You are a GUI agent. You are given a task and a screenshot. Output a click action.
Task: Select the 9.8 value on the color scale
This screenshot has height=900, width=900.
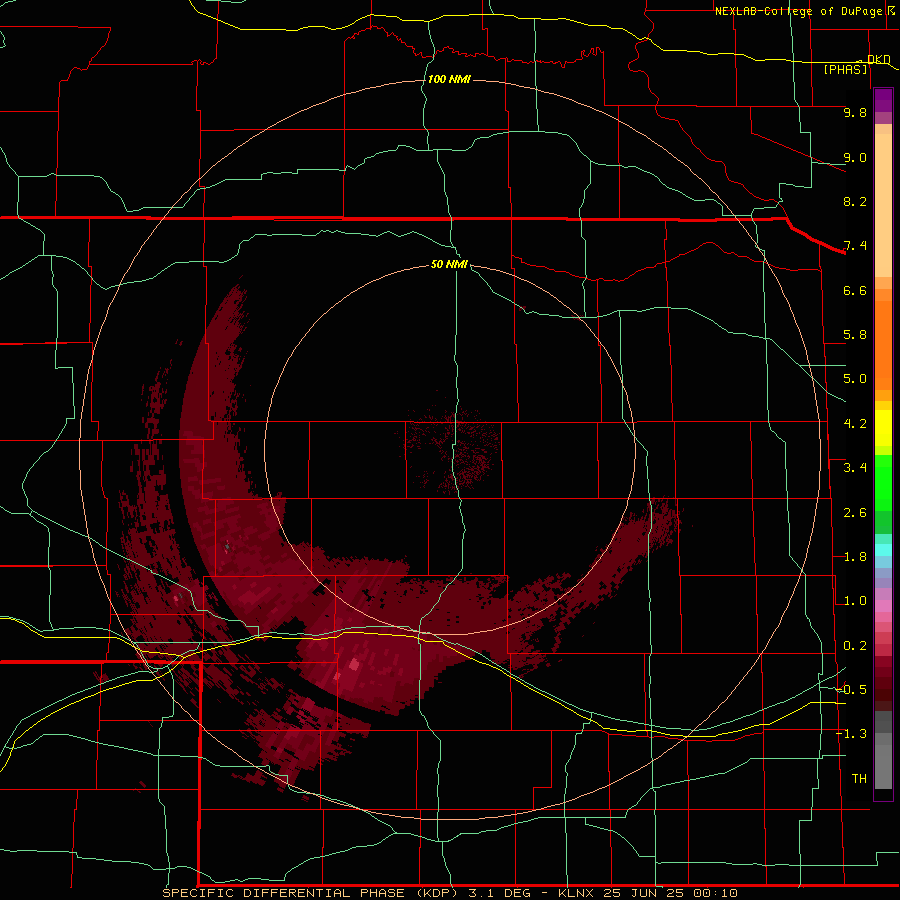(855, 112)
